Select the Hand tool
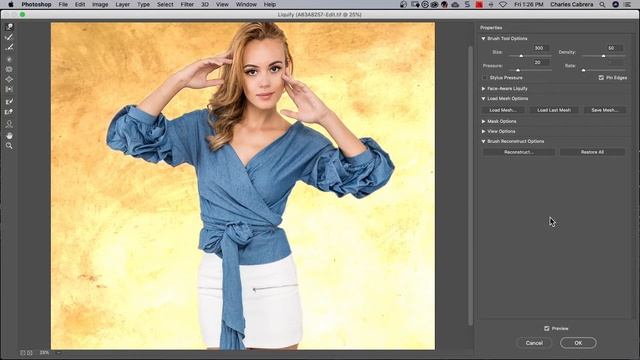The width and height of the screenshot is (640, 360). (9, 136)
